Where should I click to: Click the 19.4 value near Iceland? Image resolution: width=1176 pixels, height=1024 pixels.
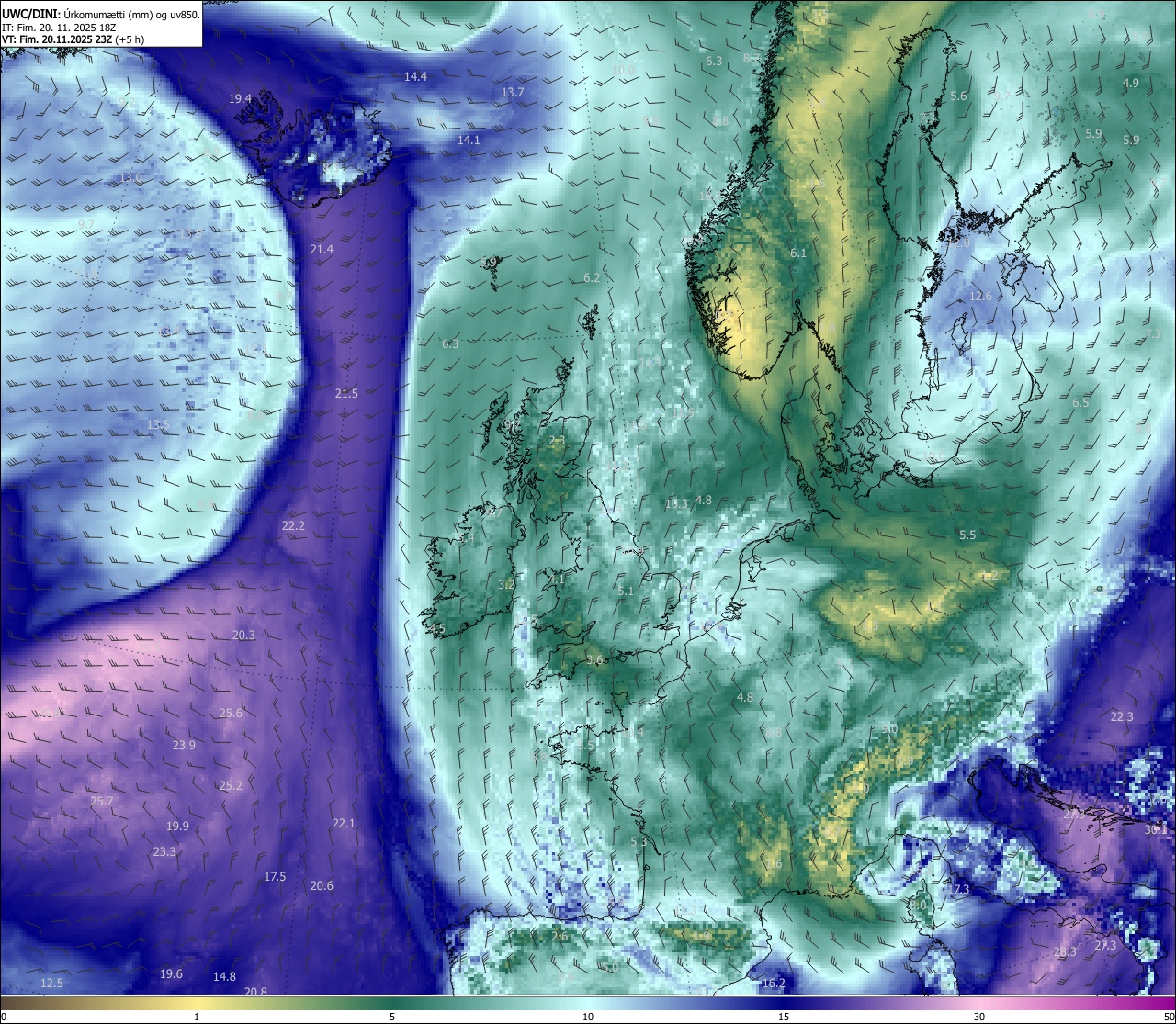(240, 98)
